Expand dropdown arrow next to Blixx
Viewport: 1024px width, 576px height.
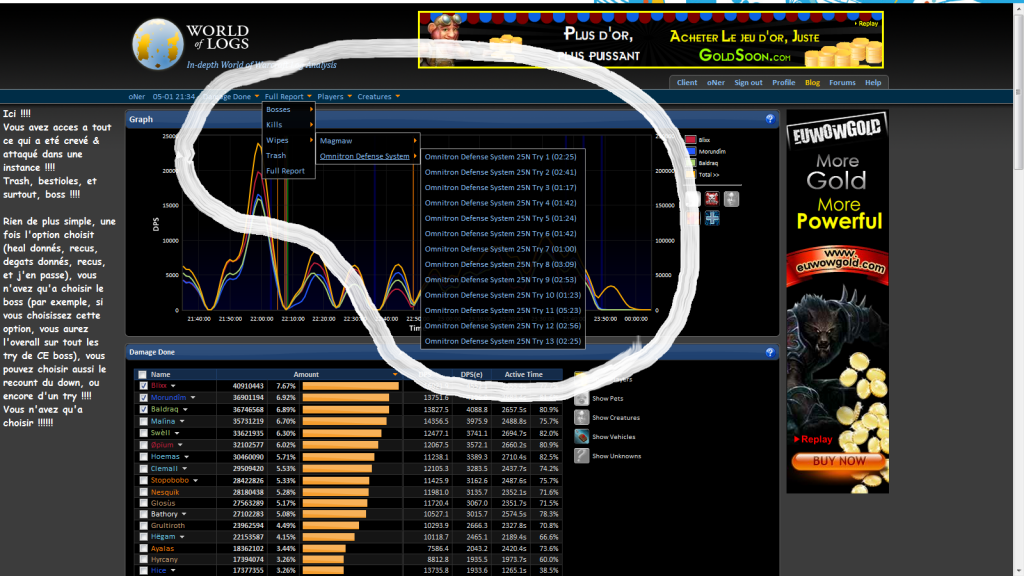coord(173,386)
